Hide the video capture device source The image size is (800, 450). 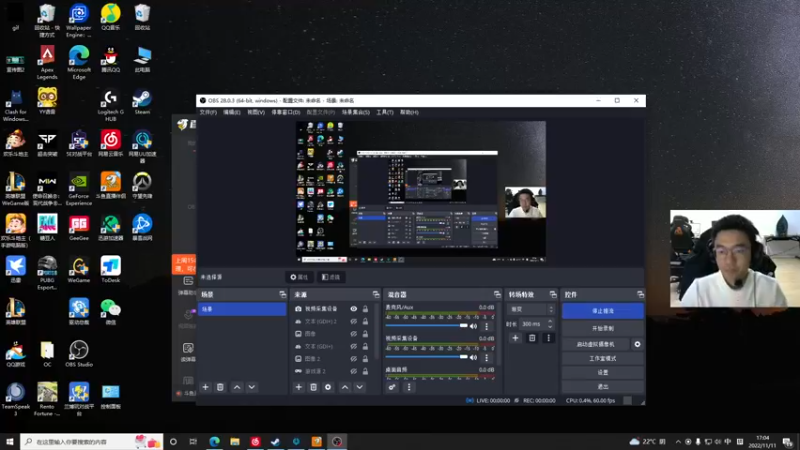[354, 309]
